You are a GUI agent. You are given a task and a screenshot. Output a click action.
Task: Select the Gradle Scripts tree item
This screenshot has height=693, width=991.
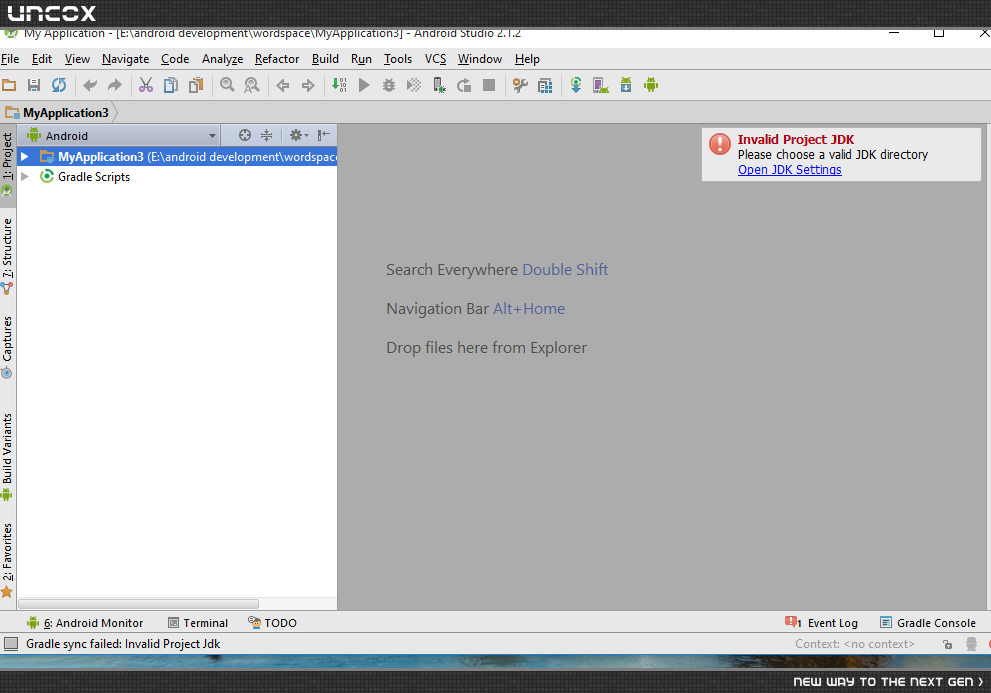[94, 177]
